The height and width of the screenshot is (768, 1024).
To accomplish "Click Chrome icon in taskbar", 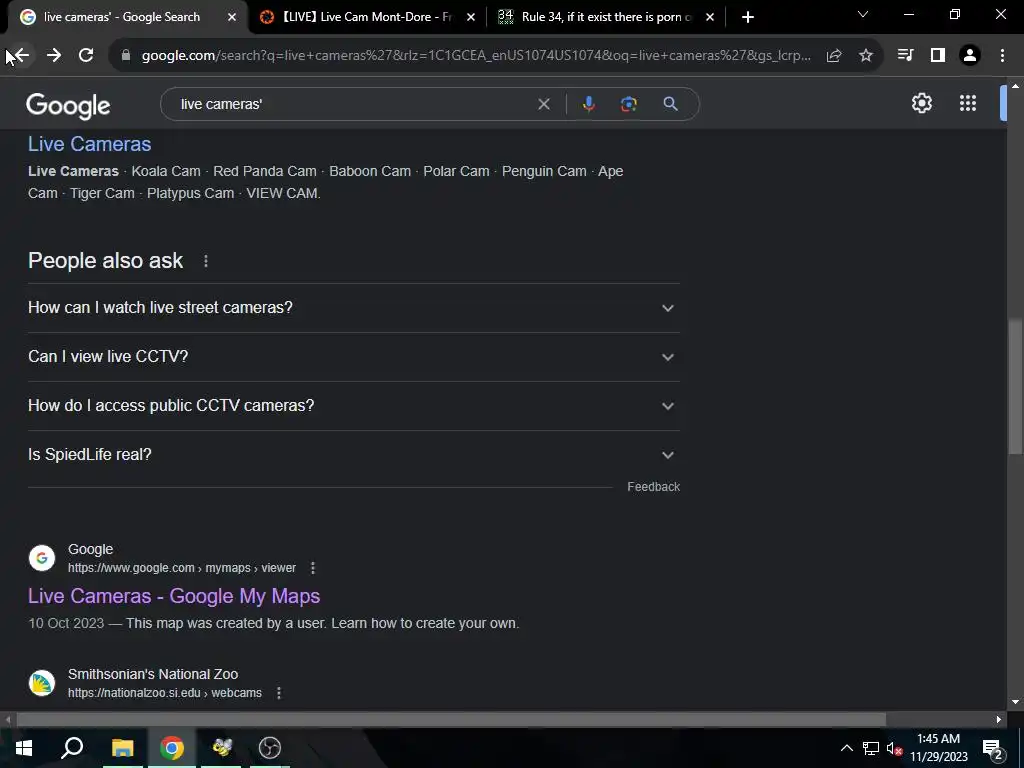I will tap(172, 748).
